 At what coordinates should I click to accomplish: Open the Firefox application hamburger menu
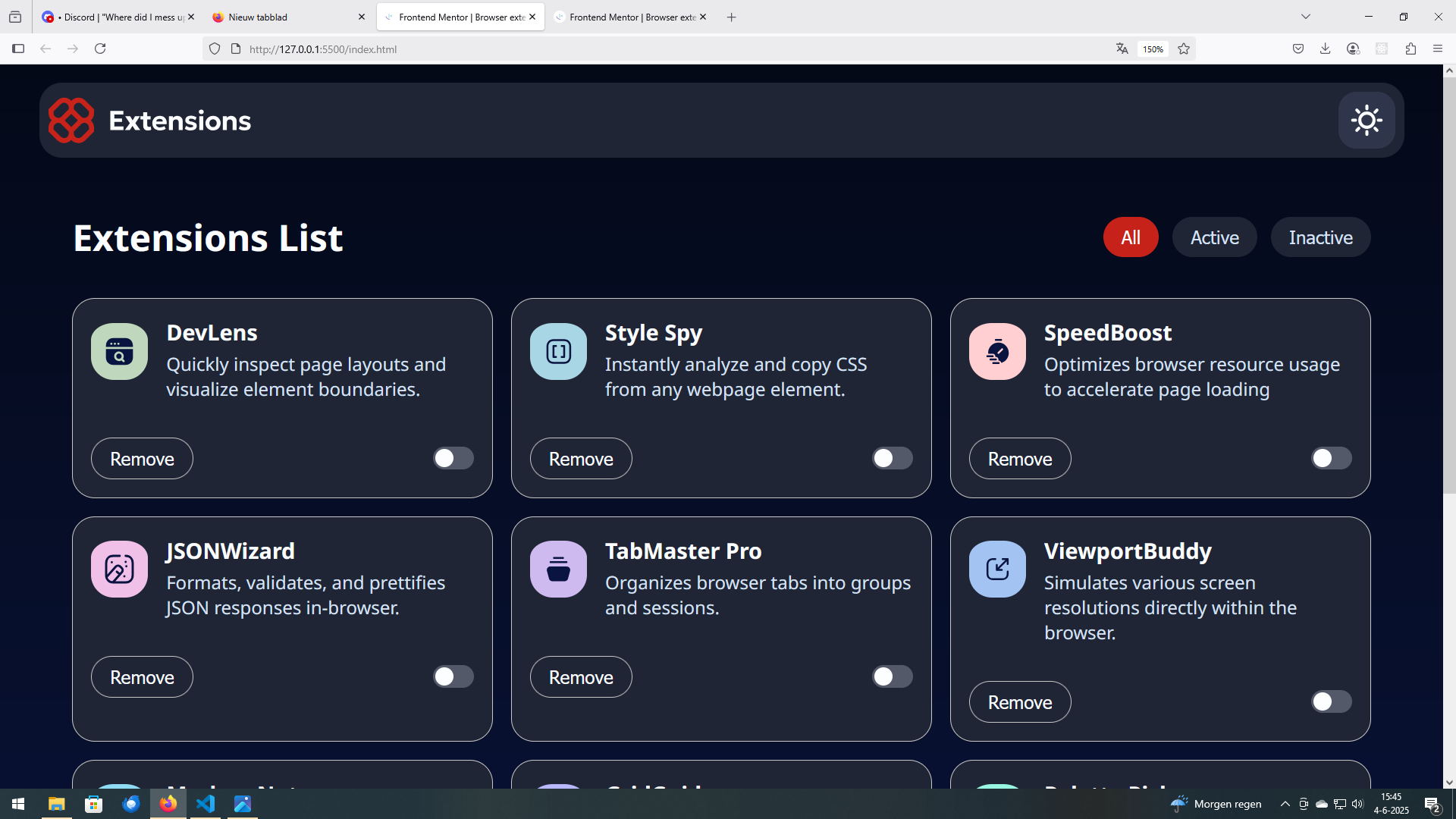(1438, 49)
